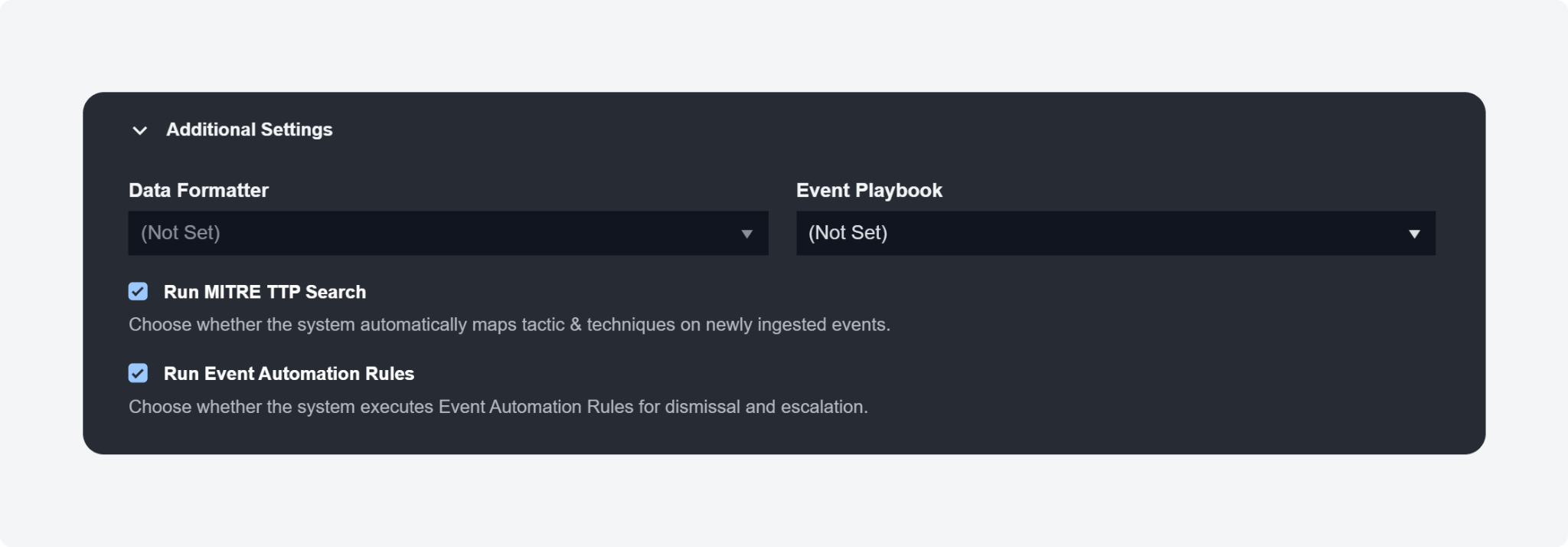This screenshot has width=1568, height=547.
Task: Click the Data Formatter field label
Action: click(x=198, y=190)
